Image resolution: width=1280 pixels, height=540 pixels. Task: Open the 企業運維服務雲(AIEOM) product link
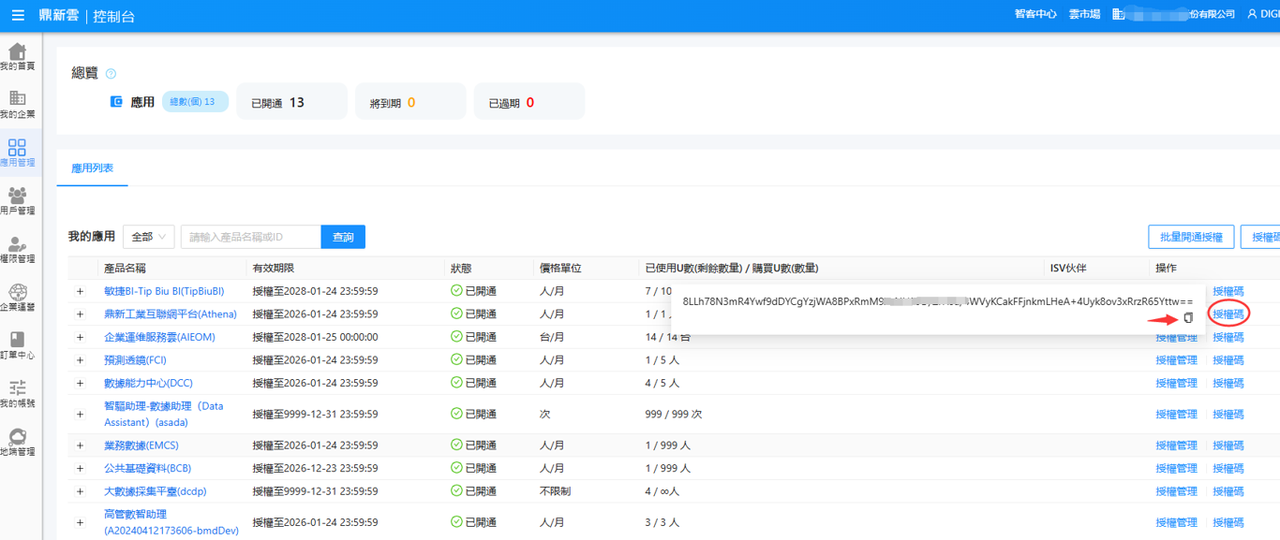pyautogui.click(x=159, y=337)
